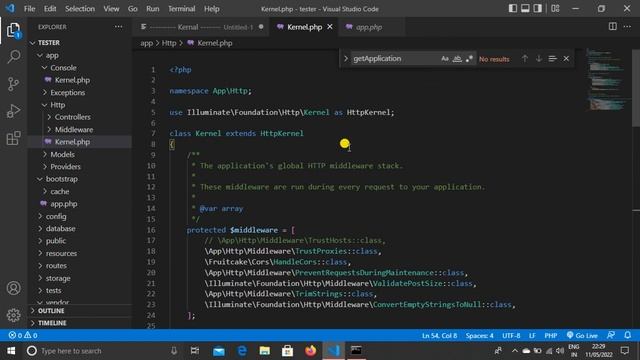Image resolution: width=640 pixels, height=360 pixels.
Task: Close the find widget
Action: click(566, 59)
